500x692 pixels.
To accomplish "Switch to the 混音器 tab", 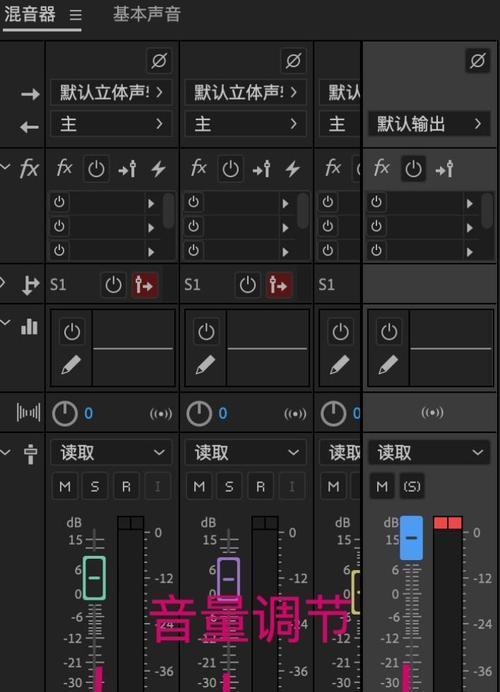I will click(x=30, y=14).
